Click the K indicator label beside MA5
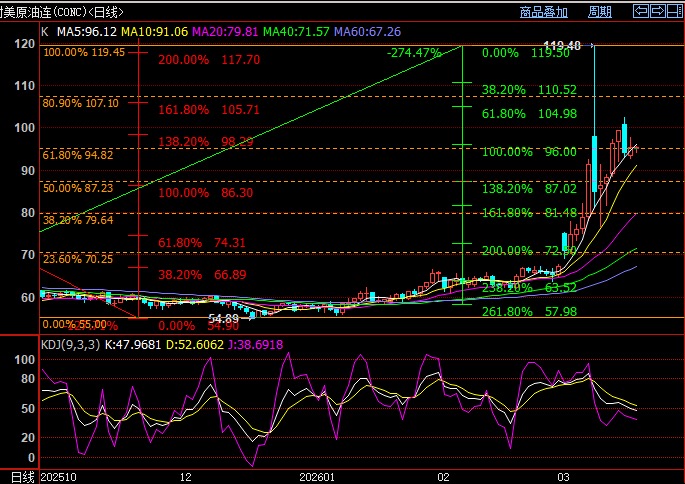The image size is (685, 484). tap(44, 31)
